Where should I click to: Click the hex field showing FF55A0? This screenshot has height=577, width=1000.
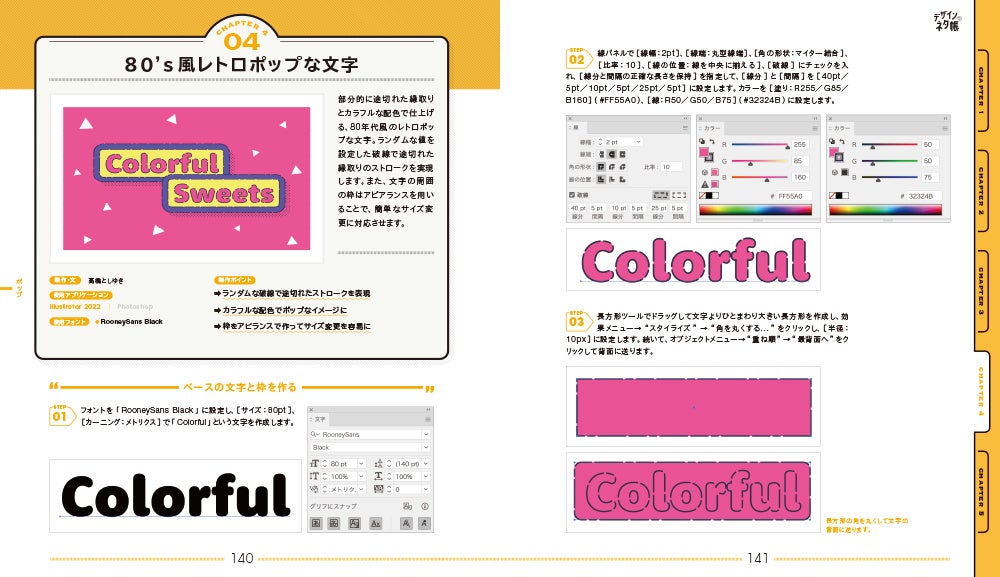point(794,196)
